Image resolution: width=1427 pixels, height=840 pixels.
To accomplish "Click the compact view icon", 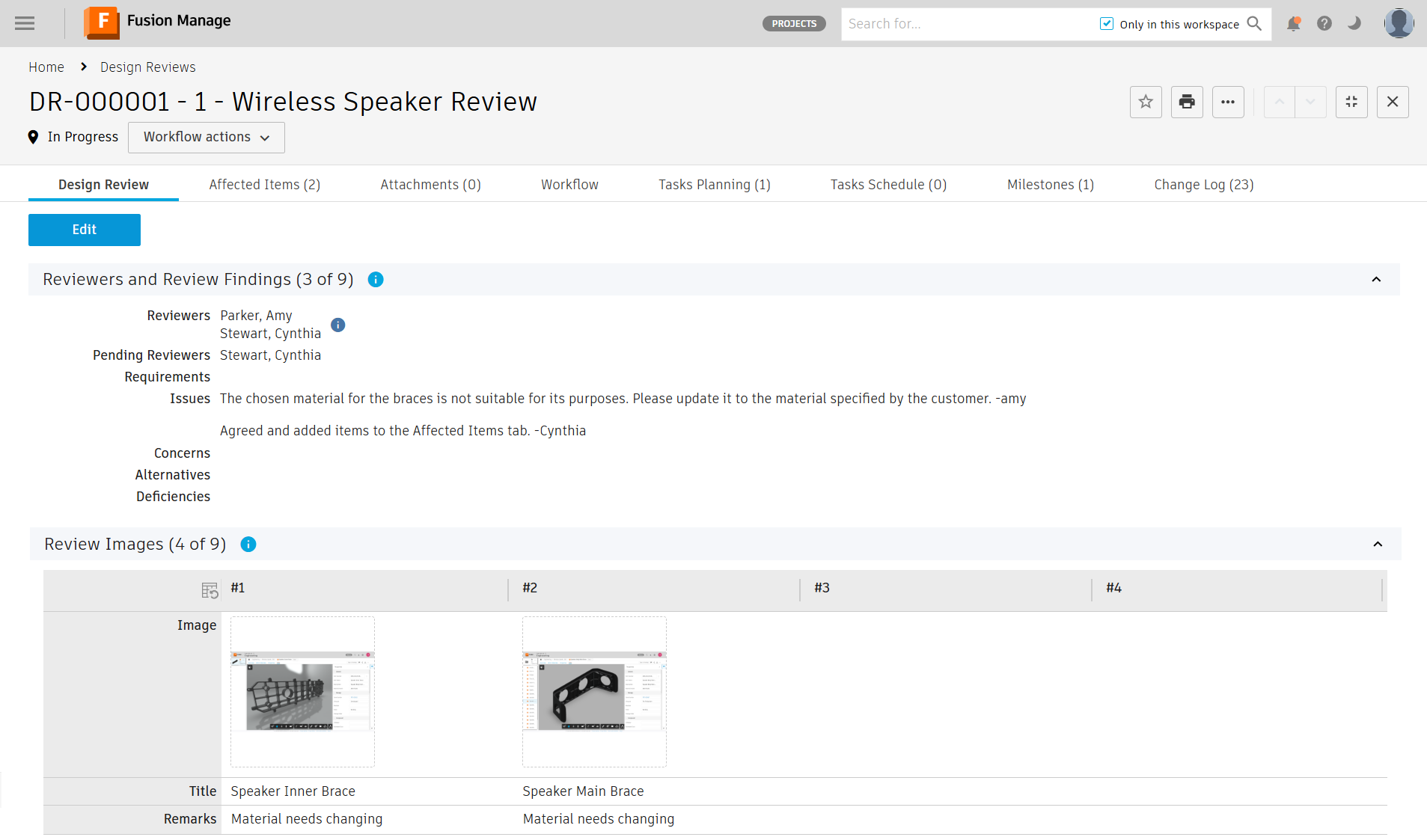I will pyautogui.click(x=1351, y=102).
